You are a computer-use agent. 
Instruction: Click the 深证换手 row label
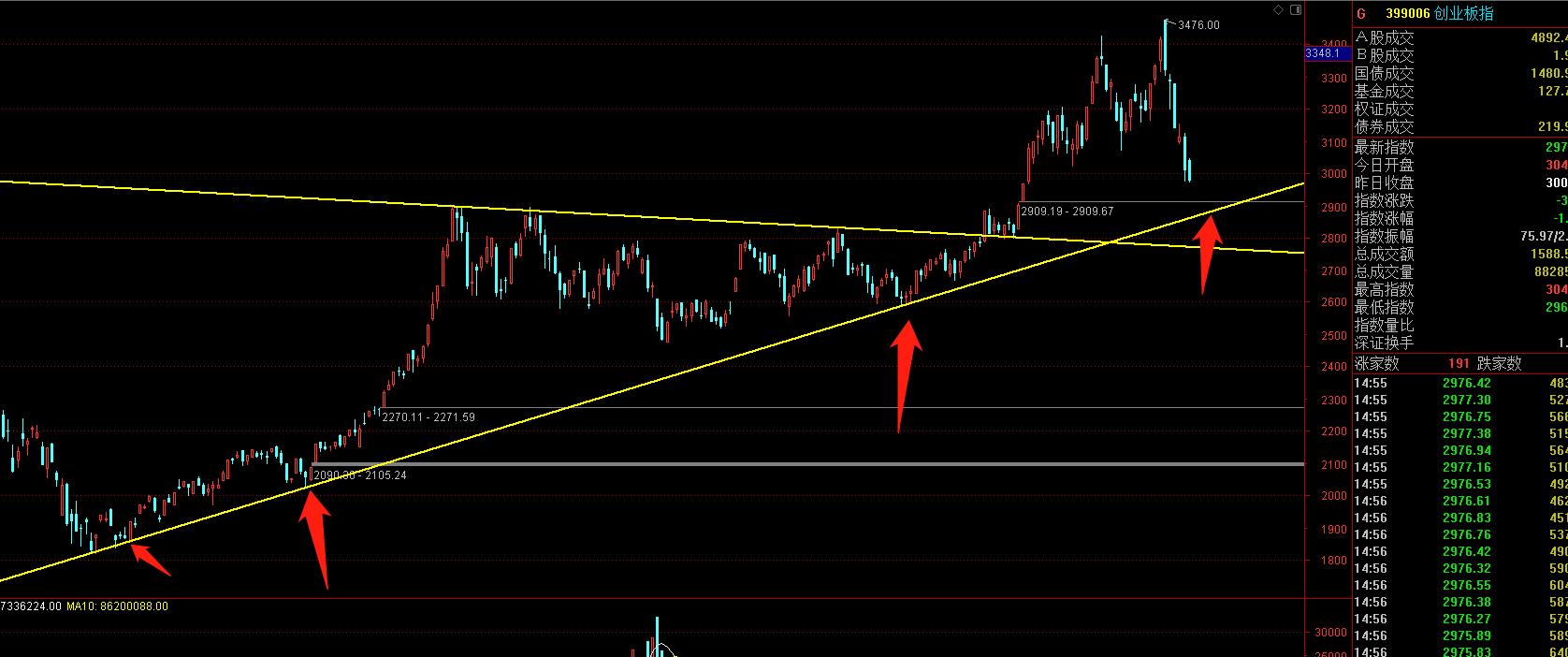[1385, 343]
